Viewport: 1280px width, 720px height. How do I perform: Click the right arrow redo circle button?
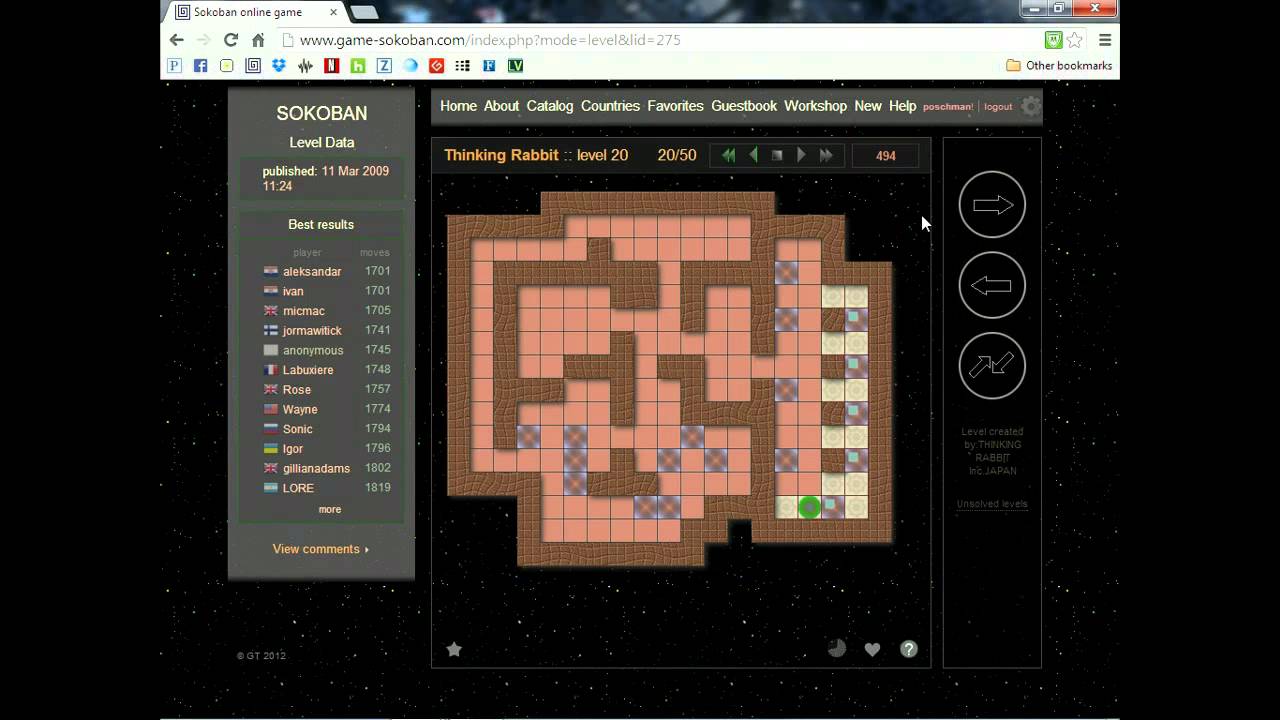coord(992,205)
